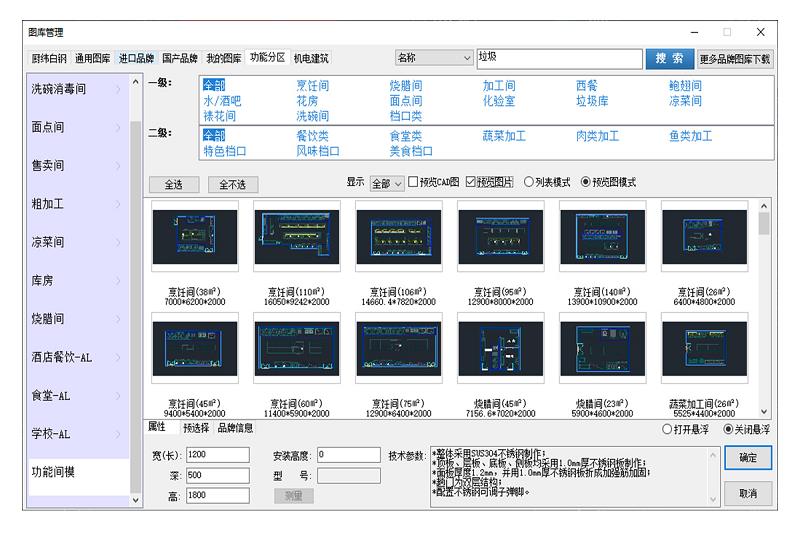
Task: Expand the 售卖间 sidebar item
Action: (78, 165)
